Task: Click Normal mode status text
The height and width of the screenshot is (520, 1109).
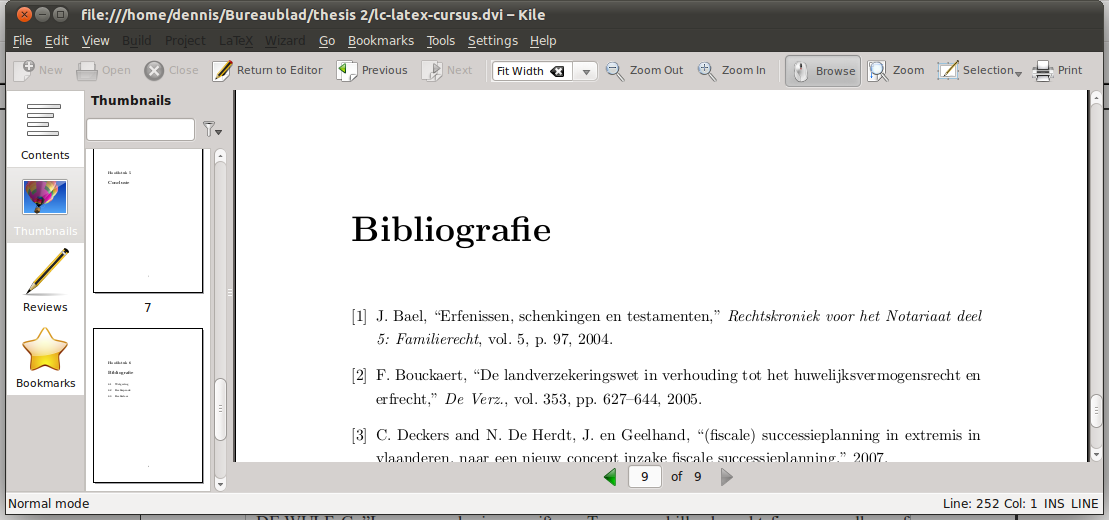Action: pyautogui.click(x=49, y=504)
